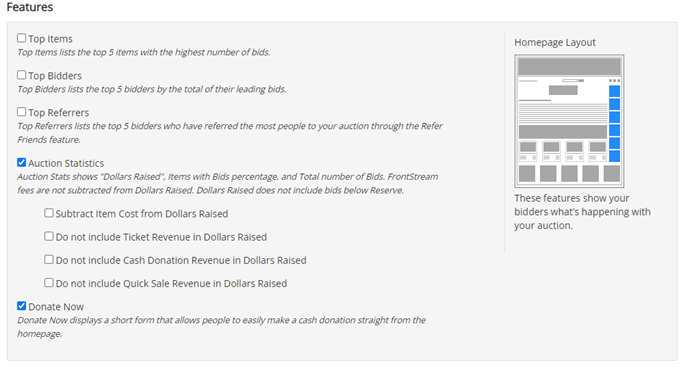Click the Features section heading

pyautogui.click(x=30, y=7)
